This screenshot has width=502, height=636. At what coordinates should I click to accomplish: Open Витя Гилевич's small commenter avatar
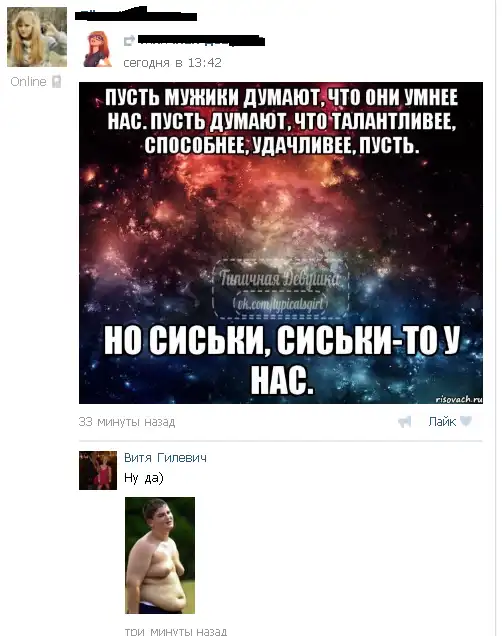(x=98, y=470)
